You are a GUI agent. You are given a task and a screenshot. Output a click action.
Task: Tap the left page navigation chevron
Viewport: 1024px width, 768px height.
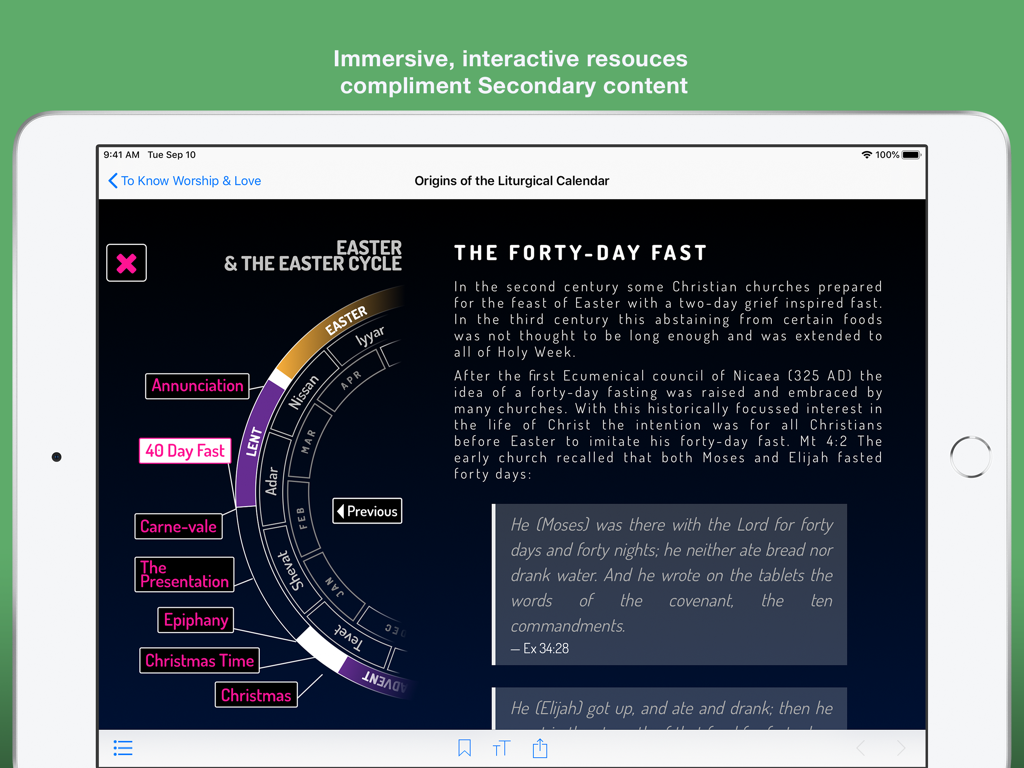point(862,747)
